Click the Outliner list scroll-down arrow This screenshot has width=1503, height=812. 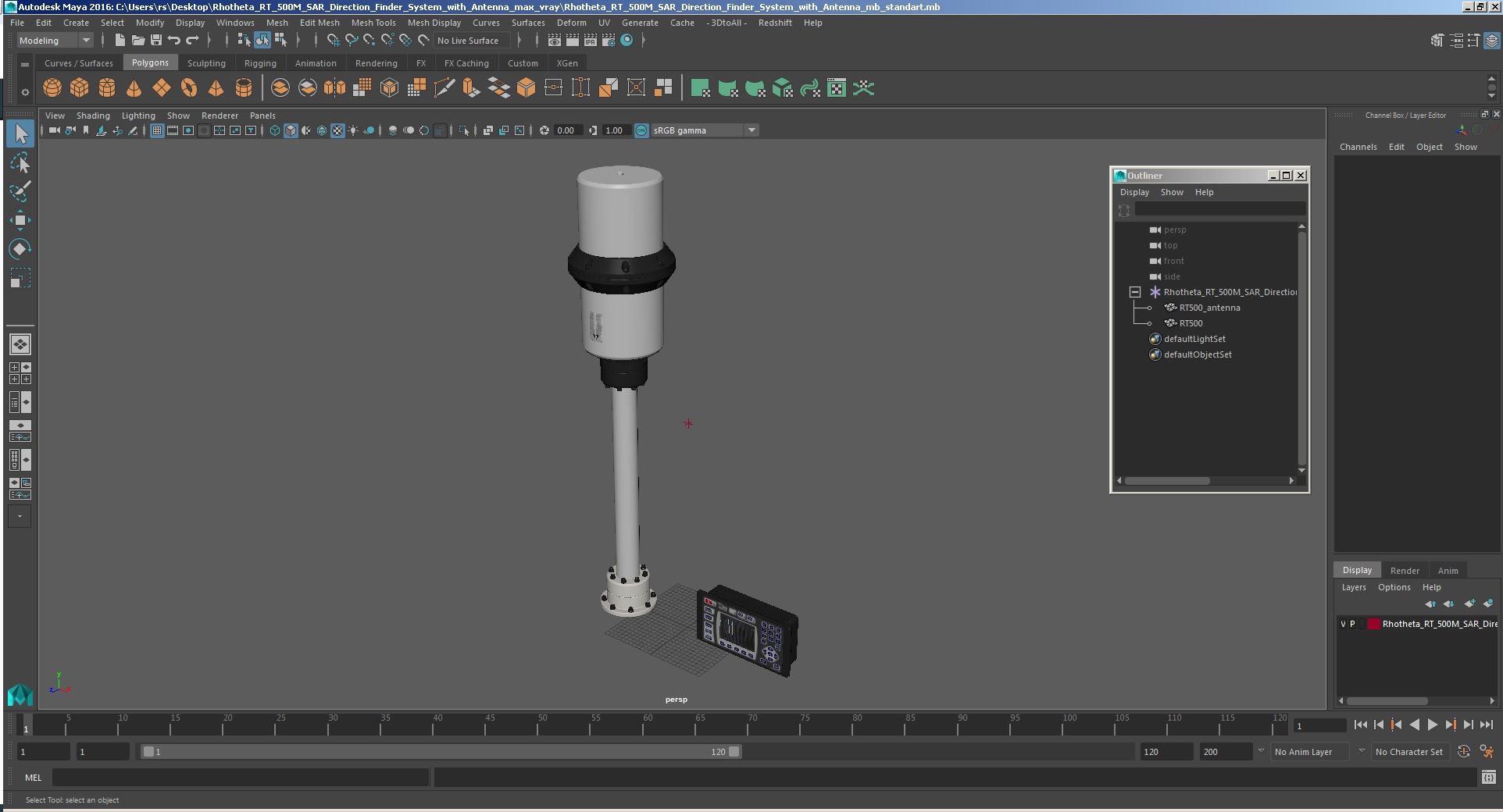click(1301, 470)
